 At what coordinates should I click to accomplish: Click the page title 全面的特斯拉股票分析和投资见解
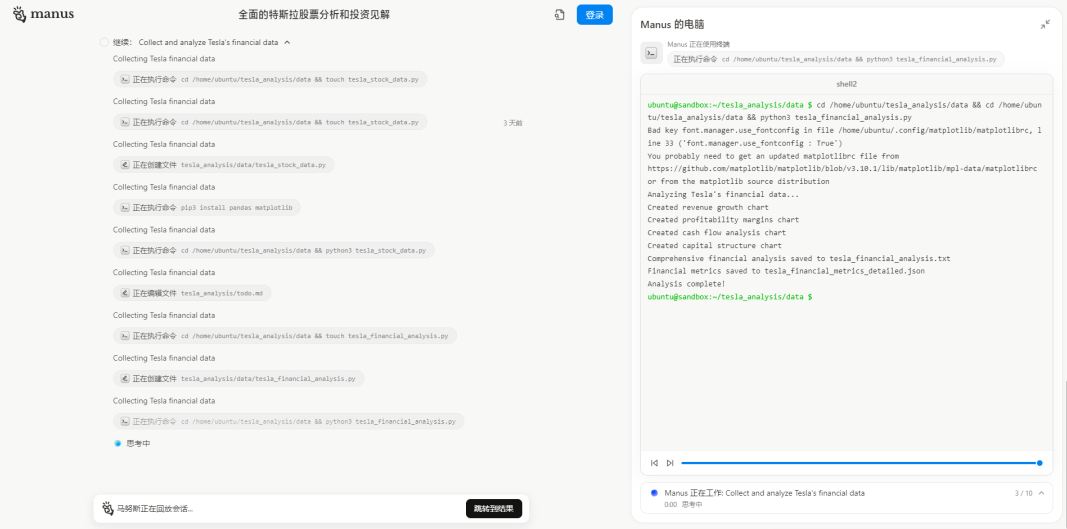(314, 15)
